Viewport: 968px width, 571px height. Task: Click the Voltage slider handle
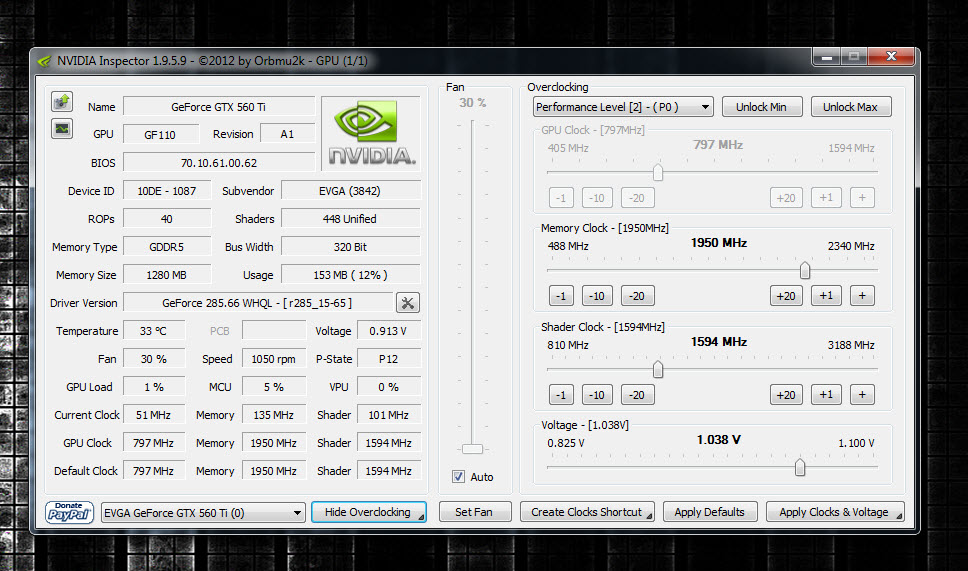click(800, 467)
